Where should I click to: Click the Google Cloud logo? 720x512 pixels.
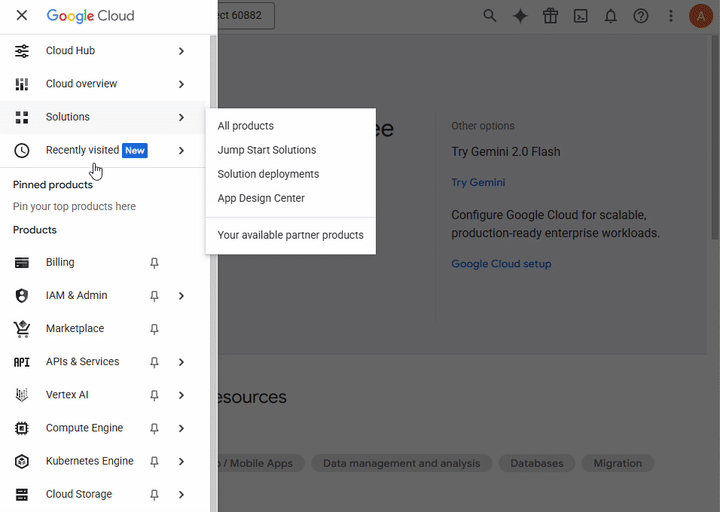coord(90,16)
